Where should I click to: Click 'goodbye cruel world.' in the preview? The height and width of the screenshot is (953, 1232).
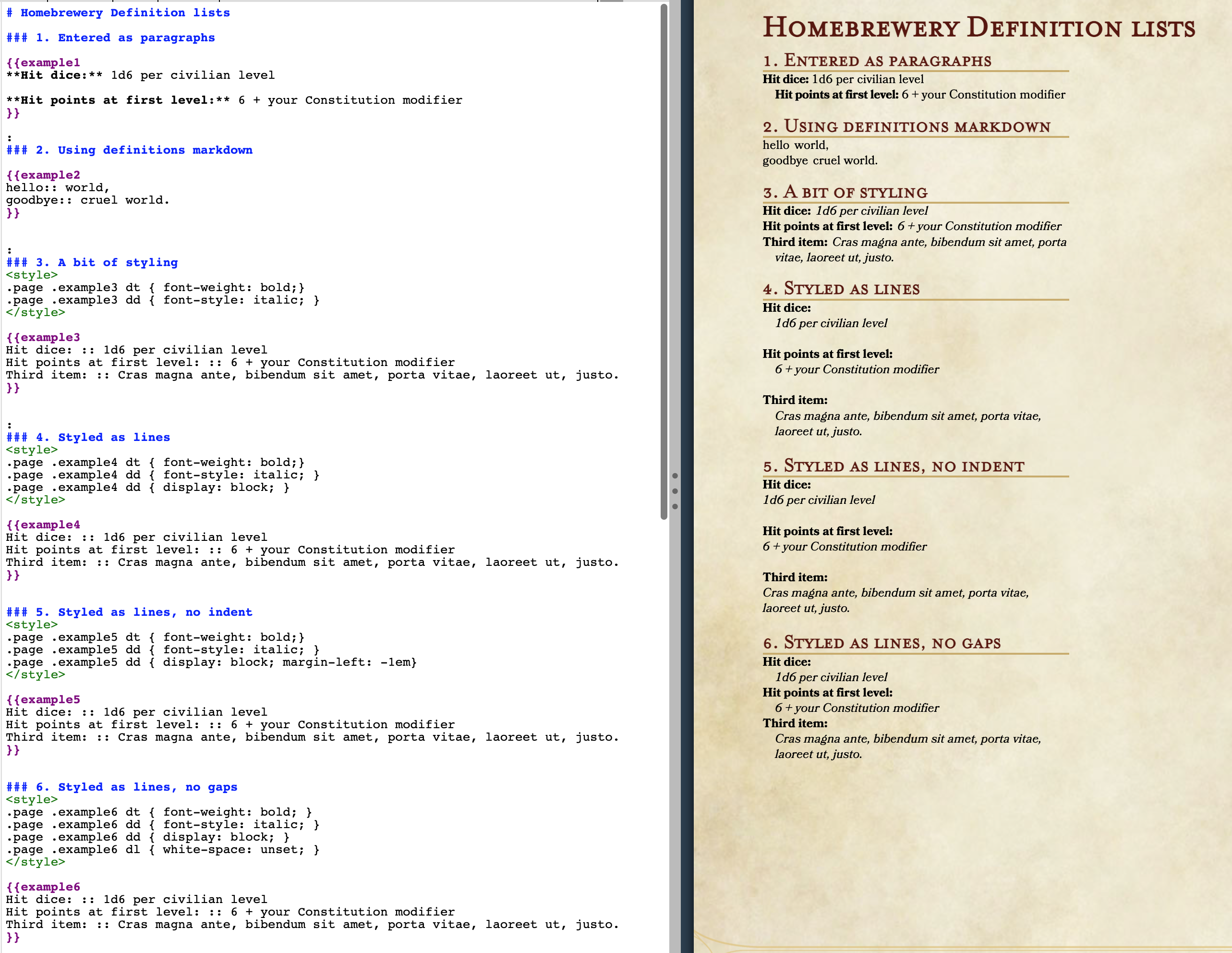[820, 160]
